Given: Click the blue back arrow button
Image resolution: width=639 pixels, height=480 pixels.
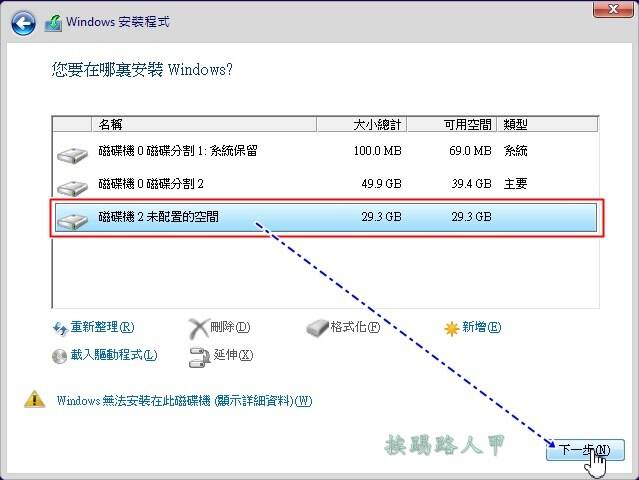Looking at the screenshot, I should (23, 23).
